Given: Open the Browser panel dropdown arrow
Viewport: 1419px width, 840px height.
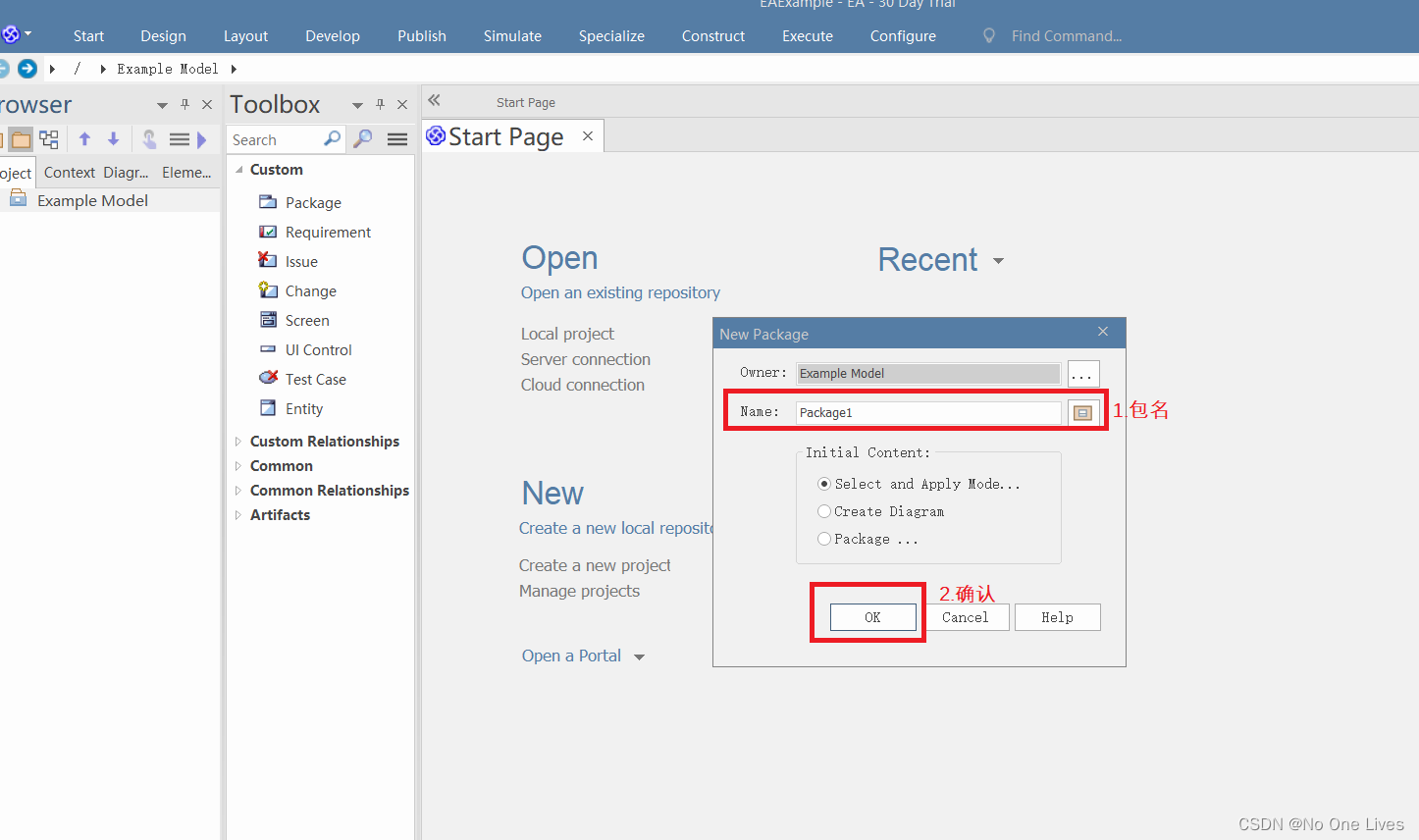Looking at the screenshot, I should pyautogui.click(x=162, y=105).
